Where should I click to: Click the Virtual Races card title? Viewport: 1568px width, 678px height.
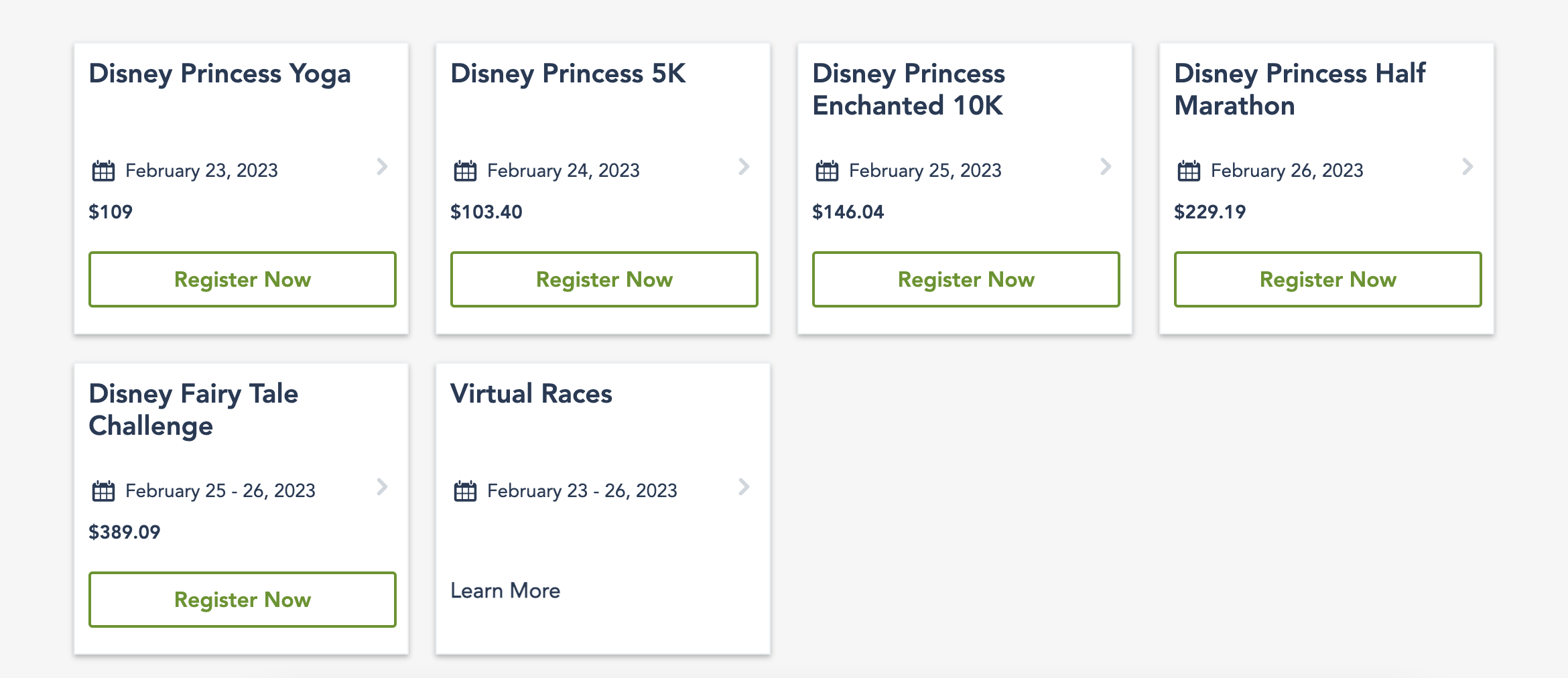click(531, 394)
